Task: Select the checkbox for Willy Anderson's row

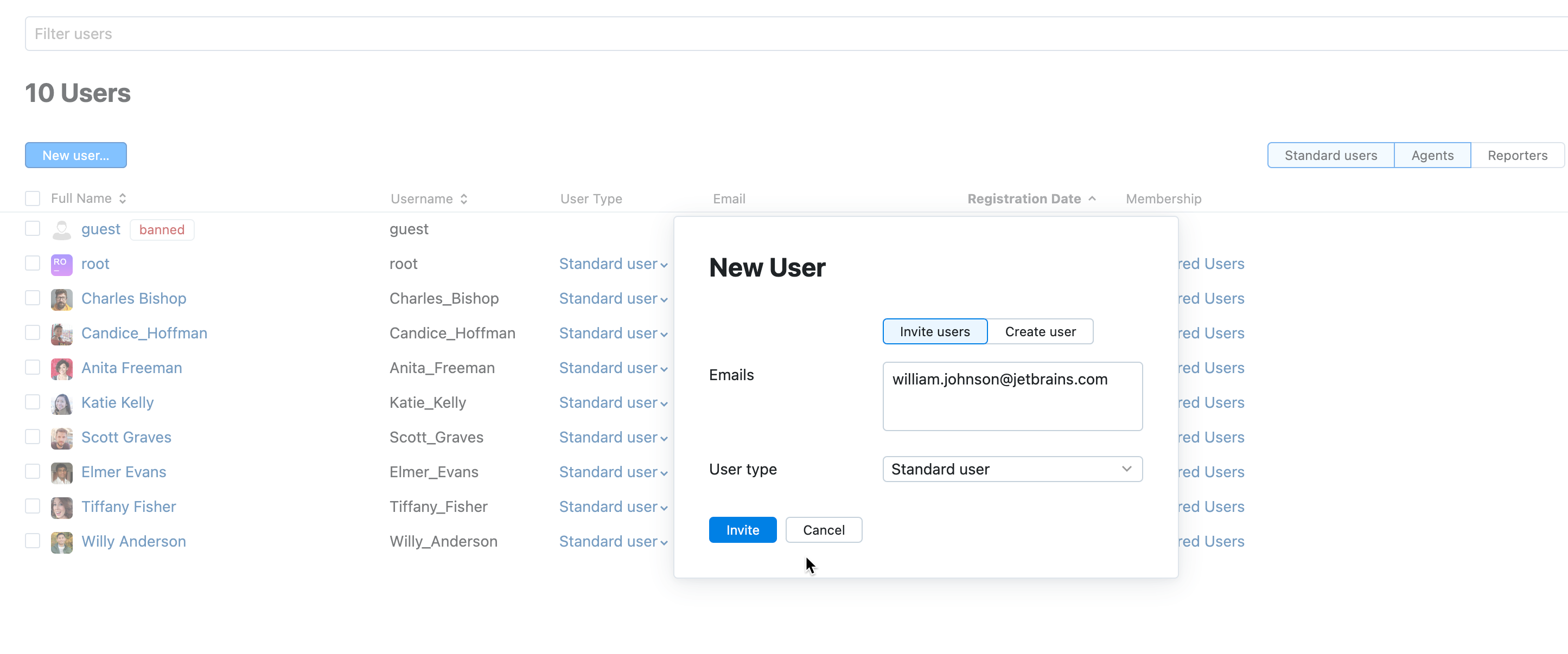Action: [x=32, y=540]
